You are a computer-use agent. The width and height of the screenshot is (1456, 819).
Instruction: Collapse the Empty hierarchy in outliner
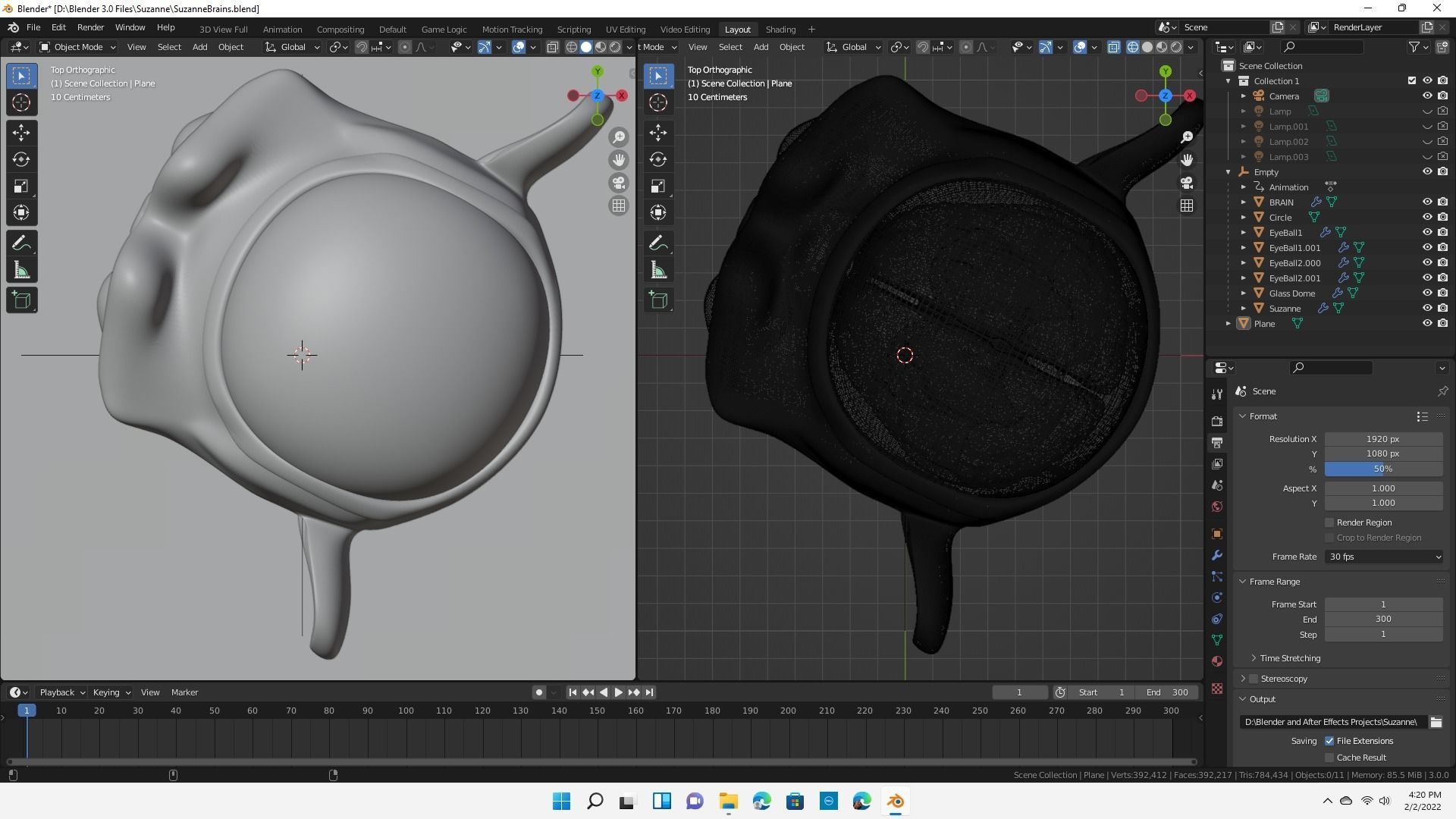1228,172
